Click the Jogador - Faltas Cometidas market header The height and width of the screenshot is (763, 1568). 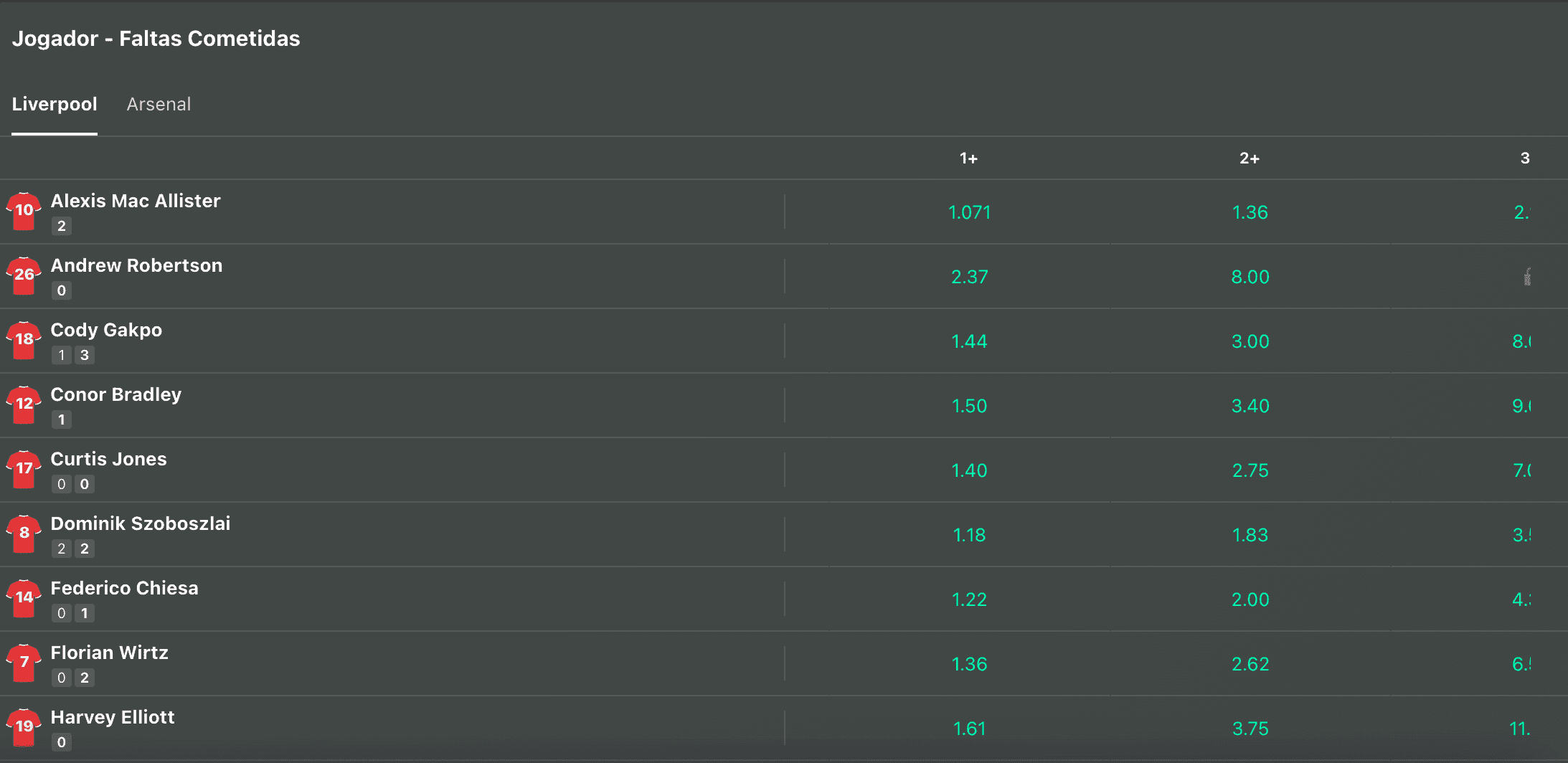point(156,39)
